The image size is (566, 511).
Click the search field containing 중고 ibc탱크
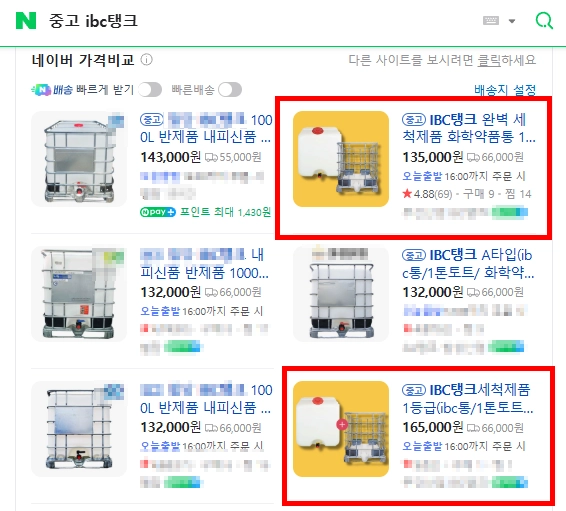click(253, 21)
